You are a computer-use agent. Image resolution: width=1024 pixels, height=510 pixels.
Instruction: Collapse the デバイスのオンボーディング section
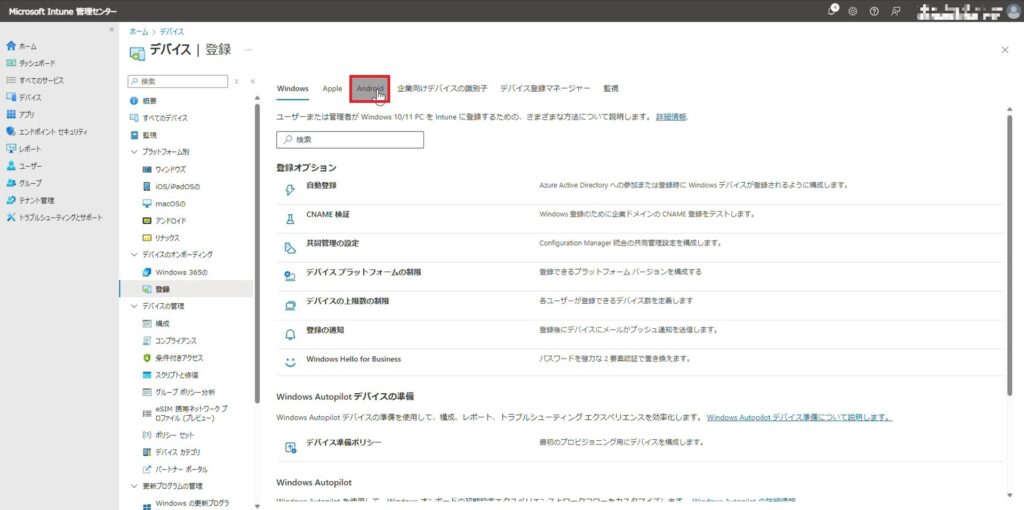pos(135,255)
